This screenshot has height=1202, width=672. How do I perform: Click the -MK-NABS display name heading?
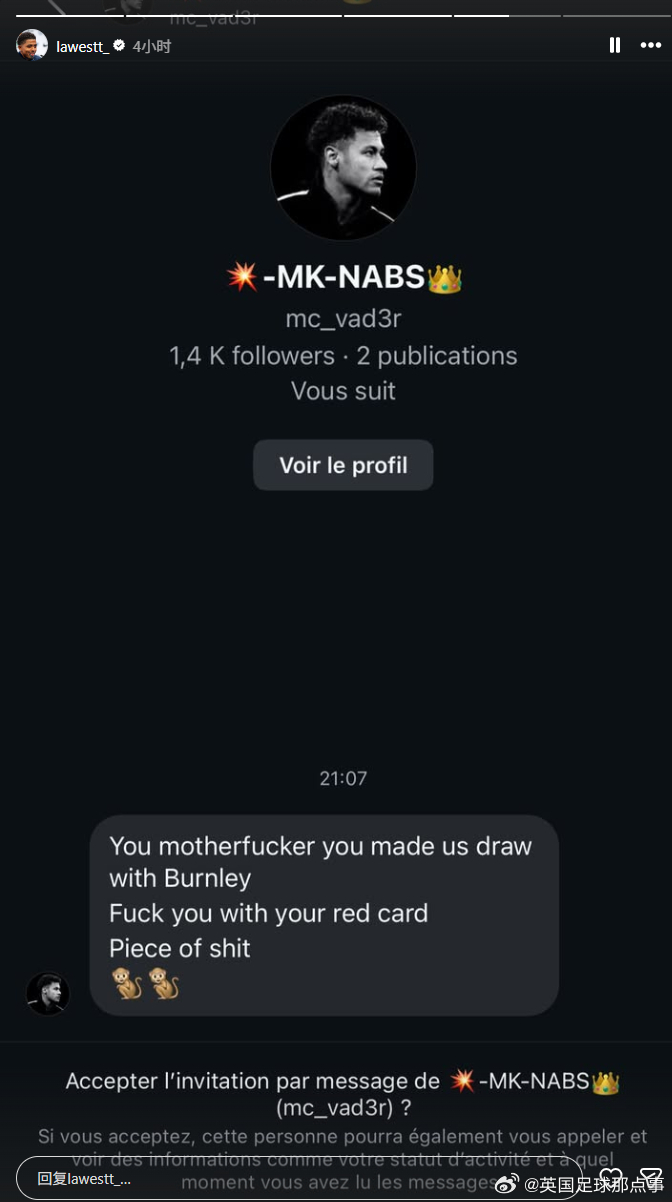tap(344, 277)
